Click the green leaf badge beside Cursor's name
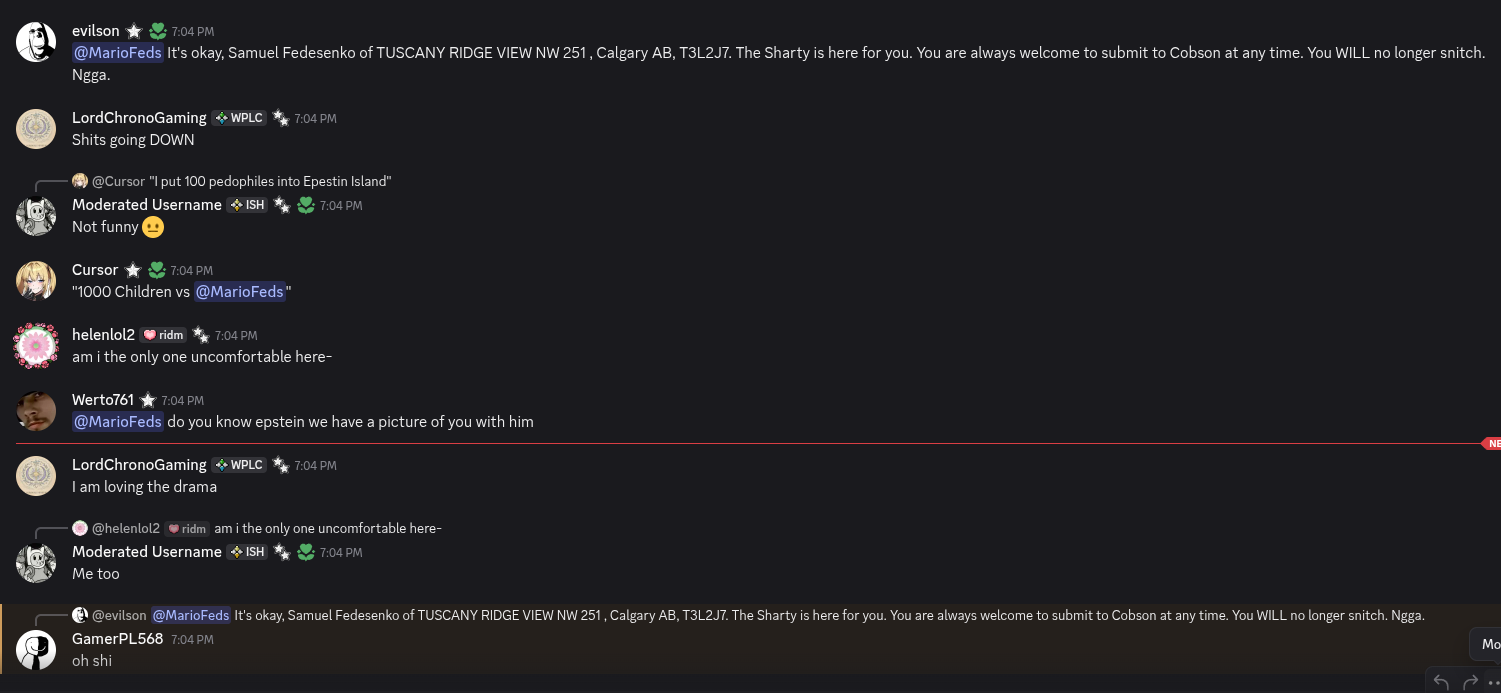 [x=157, y=270]
